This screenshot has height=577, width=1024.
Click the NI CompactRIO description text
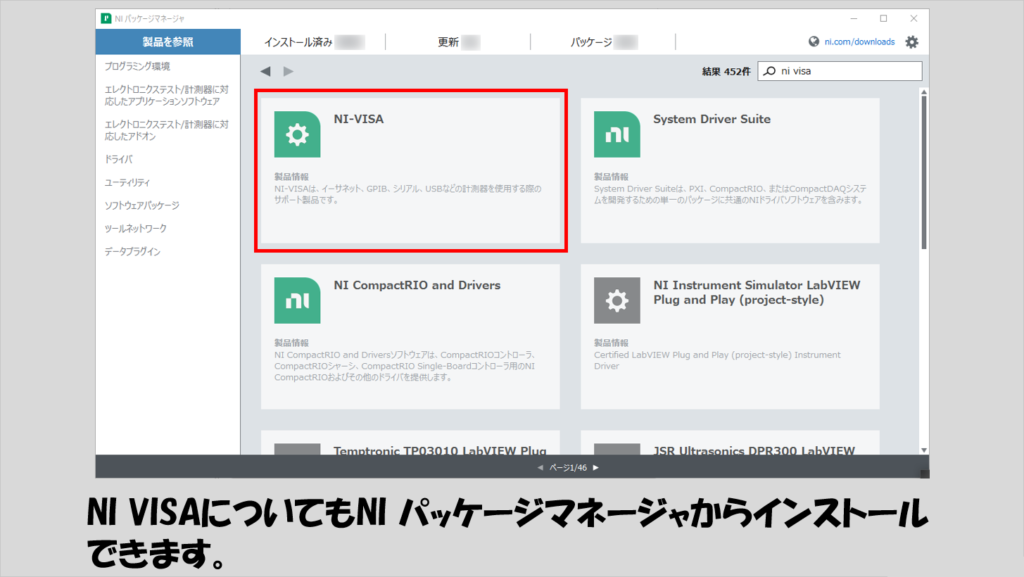405,366
